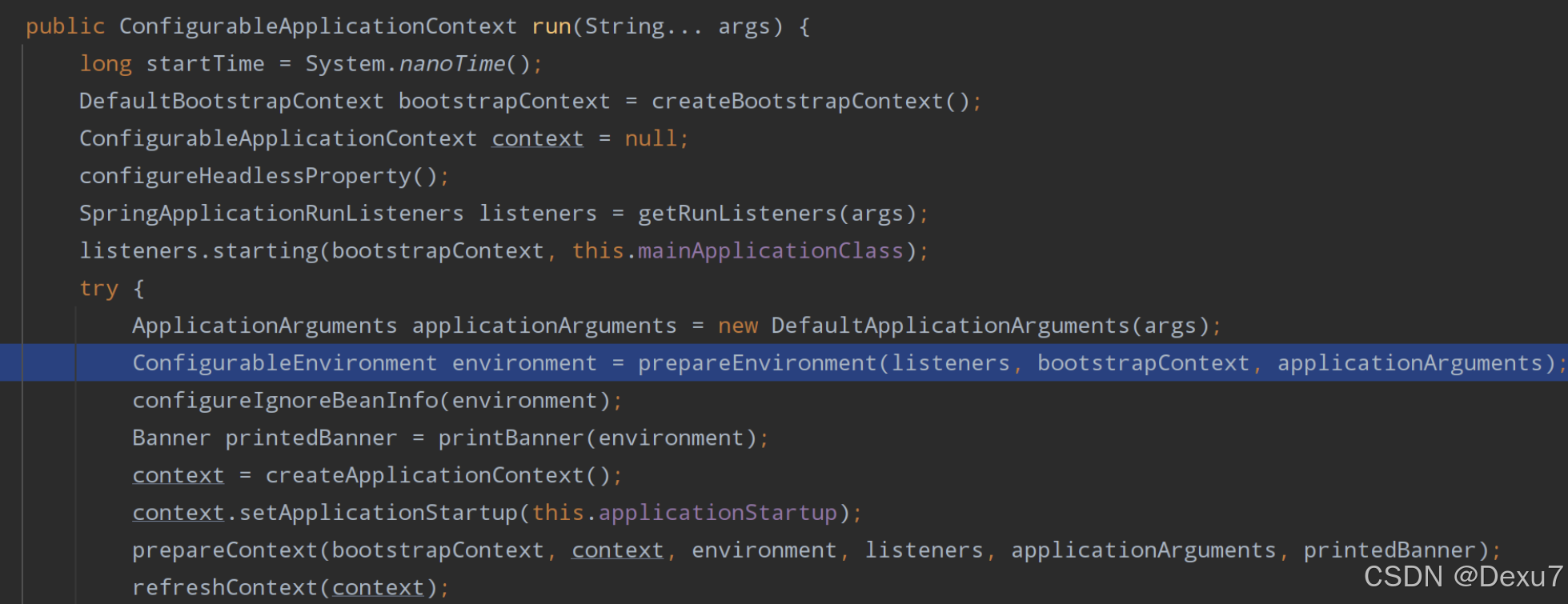Screen dimensions: 1568x604
Task: Click printBanner(environment) call
Action: (597, 438)
